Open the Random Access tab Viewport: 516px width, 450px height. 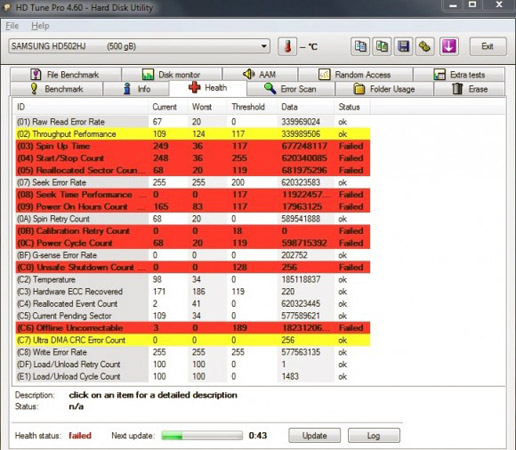pos(355,74)
